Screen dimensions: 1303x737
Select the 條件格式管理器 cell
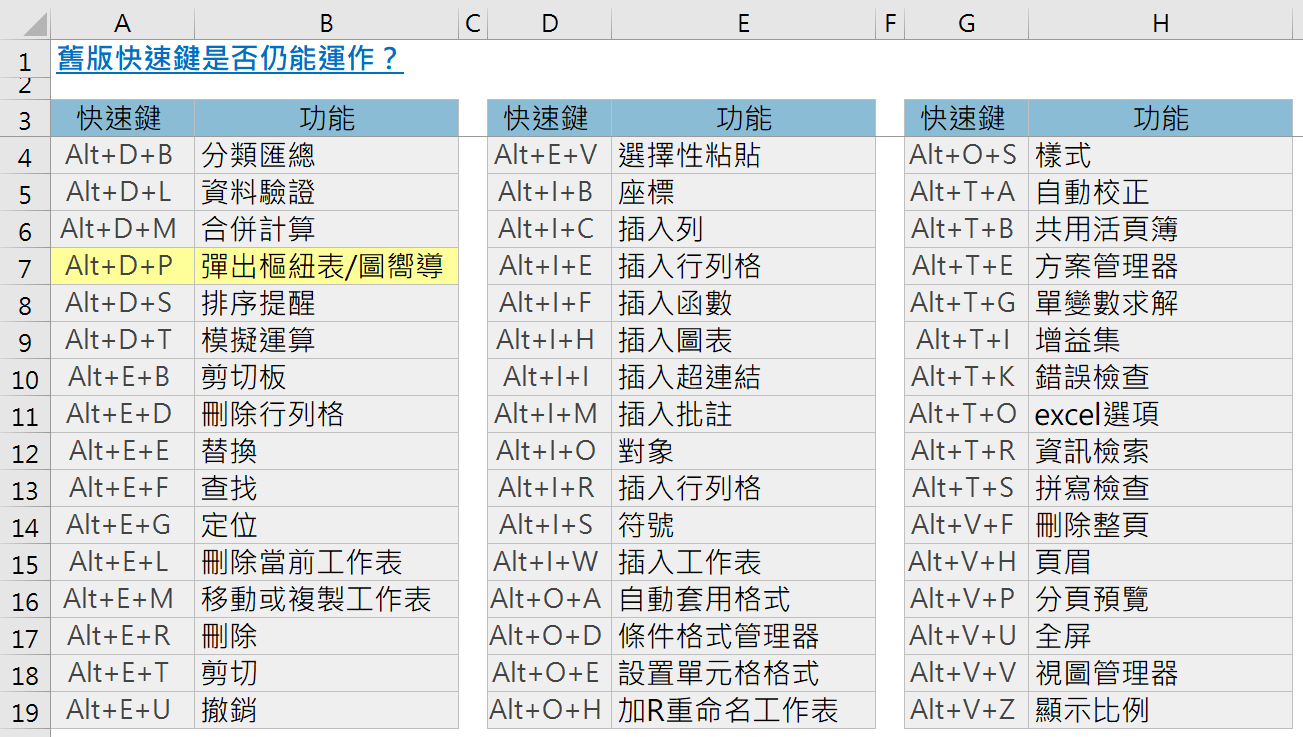(x=743, y=636)
